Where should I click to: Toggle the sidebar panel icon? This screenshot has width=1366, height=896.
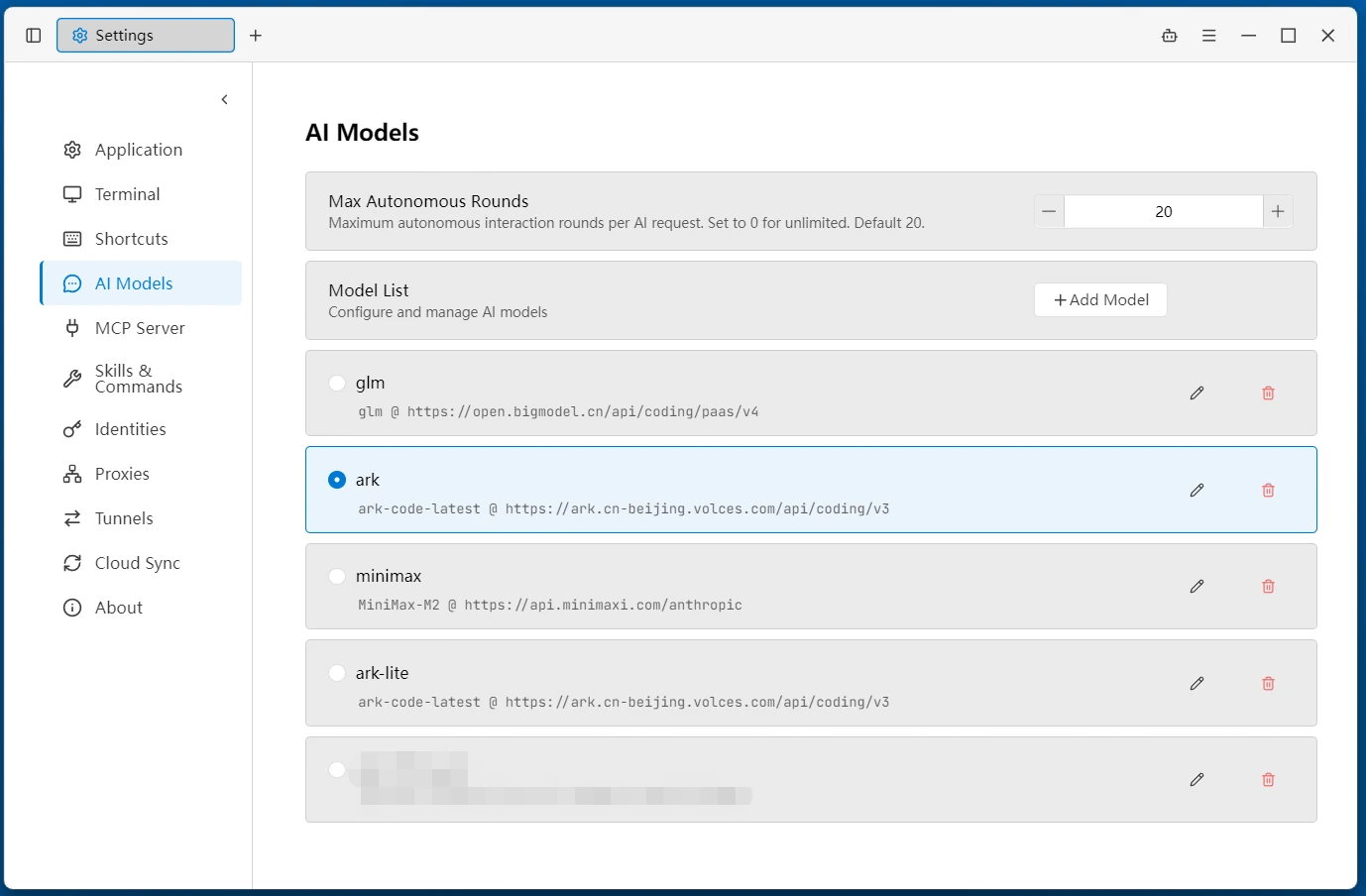[33, 36]
